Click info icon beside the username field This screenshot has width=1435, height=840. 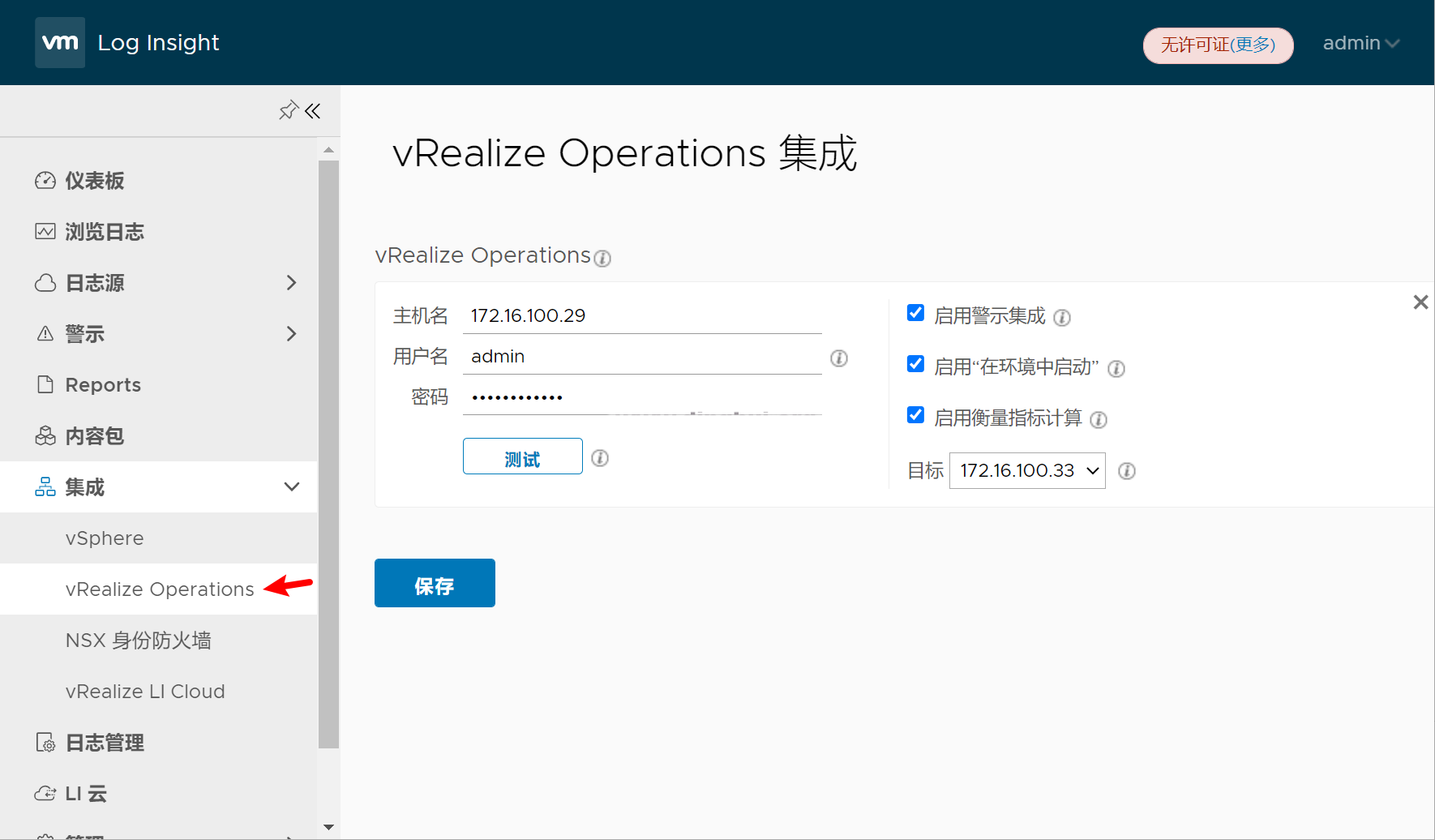point(839,358)
